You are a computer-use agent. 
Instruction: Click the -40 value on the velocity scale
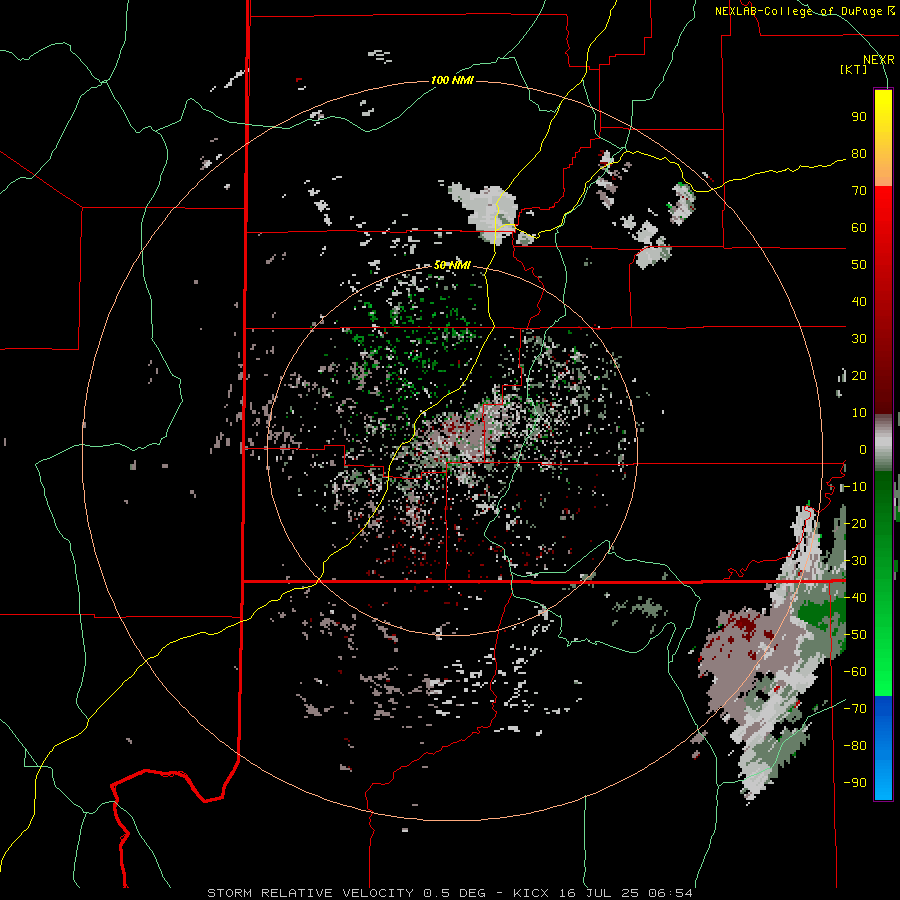(x=855, y=598)
